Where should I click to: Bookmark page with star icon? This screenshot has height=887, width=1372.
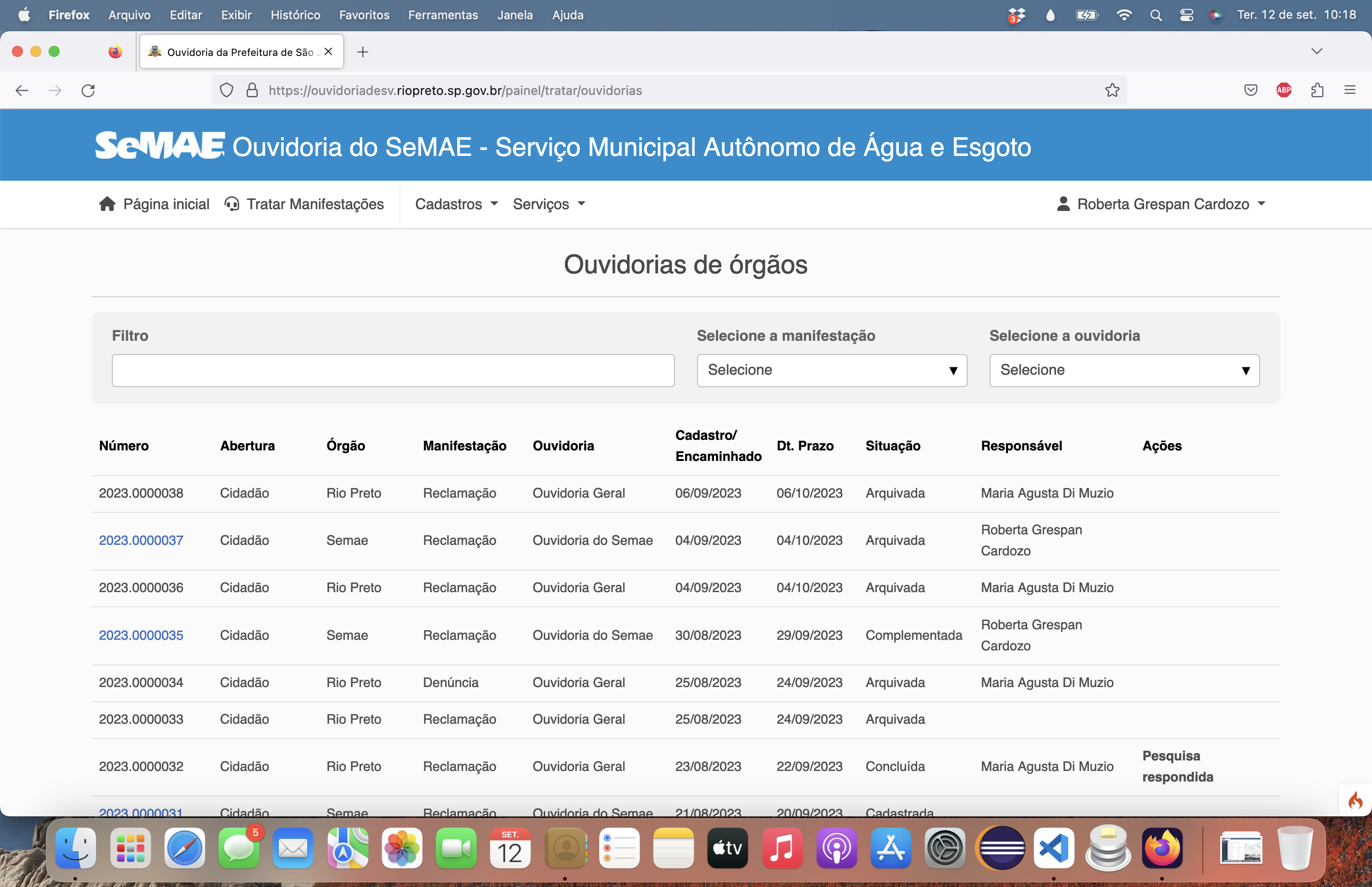click(1112, 90)
